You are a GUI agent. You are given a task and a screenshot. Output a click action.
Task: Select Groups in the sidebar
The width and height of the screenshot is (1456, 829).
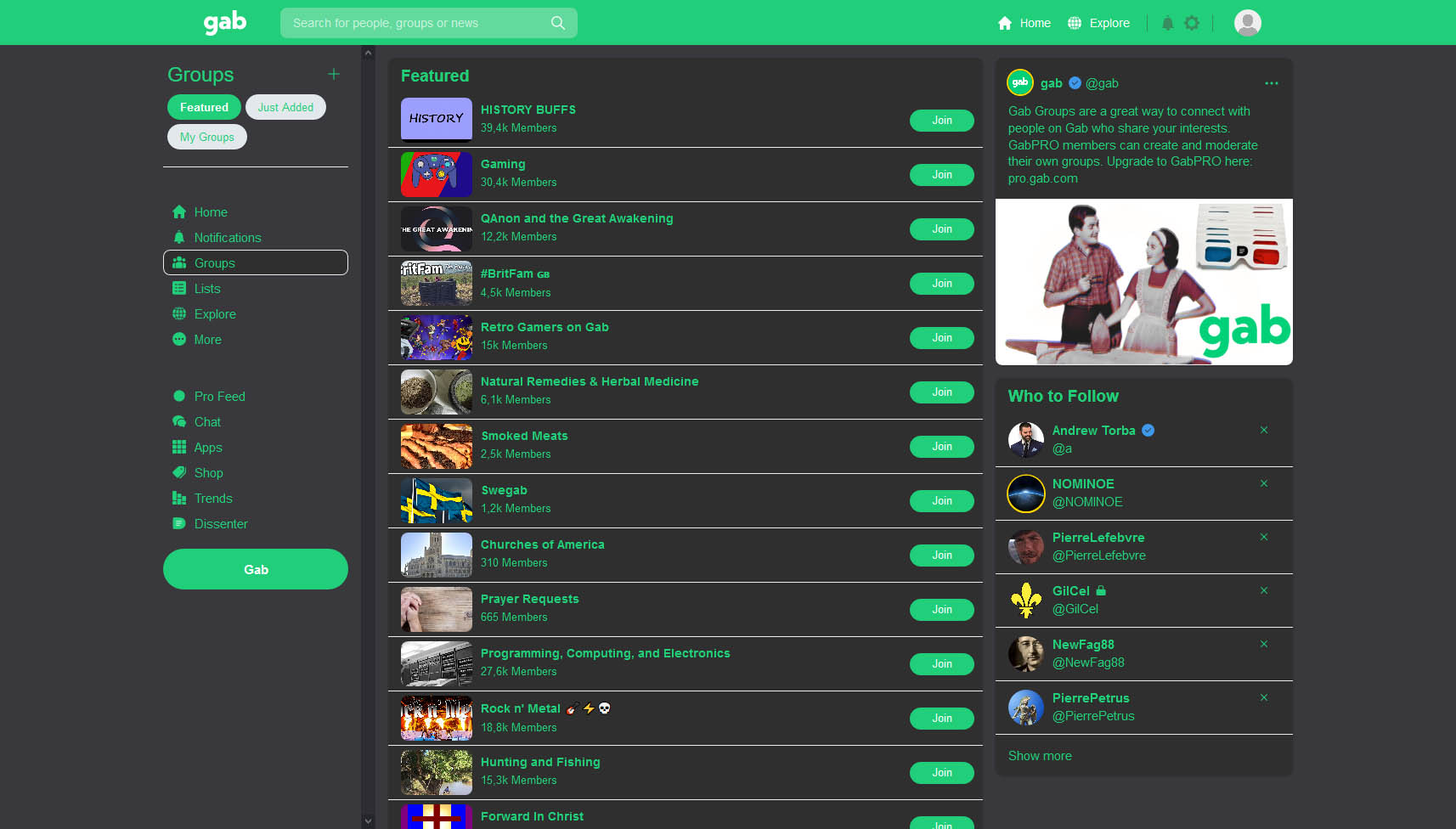[x=256, y=262]
